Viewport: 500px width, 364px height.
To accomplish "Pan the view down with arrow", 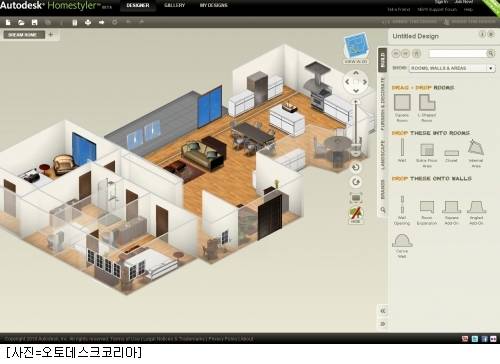I will (356, 91).
